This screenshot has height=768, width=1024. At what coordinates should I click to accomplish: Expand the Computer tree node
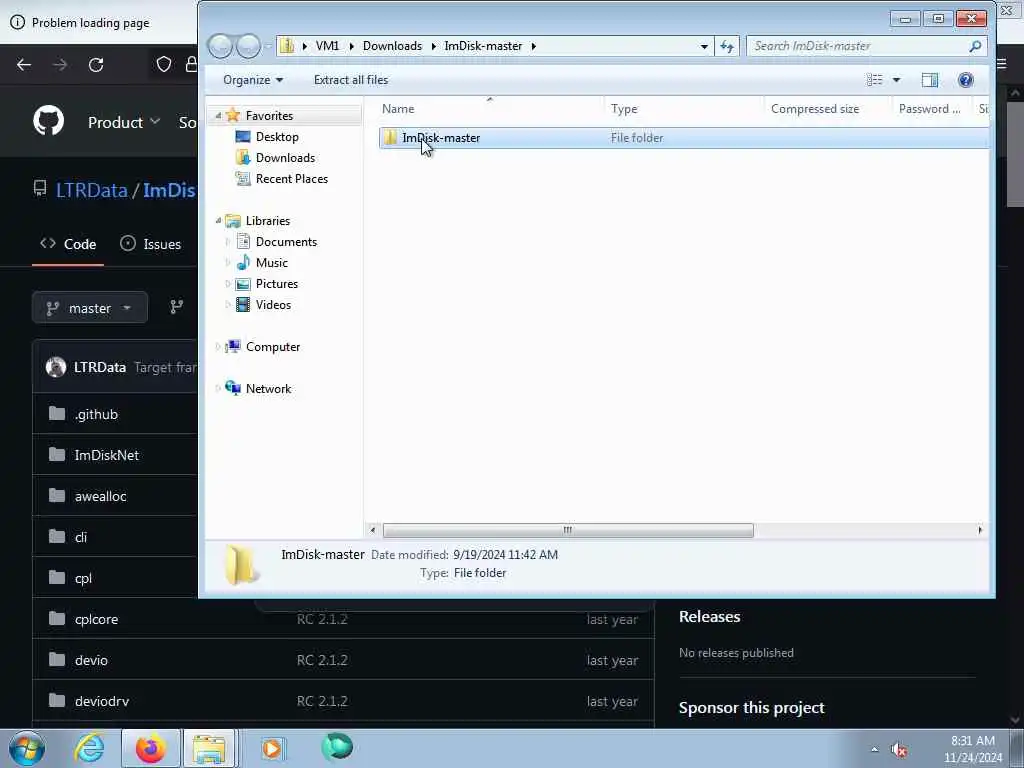click(218, 347)
